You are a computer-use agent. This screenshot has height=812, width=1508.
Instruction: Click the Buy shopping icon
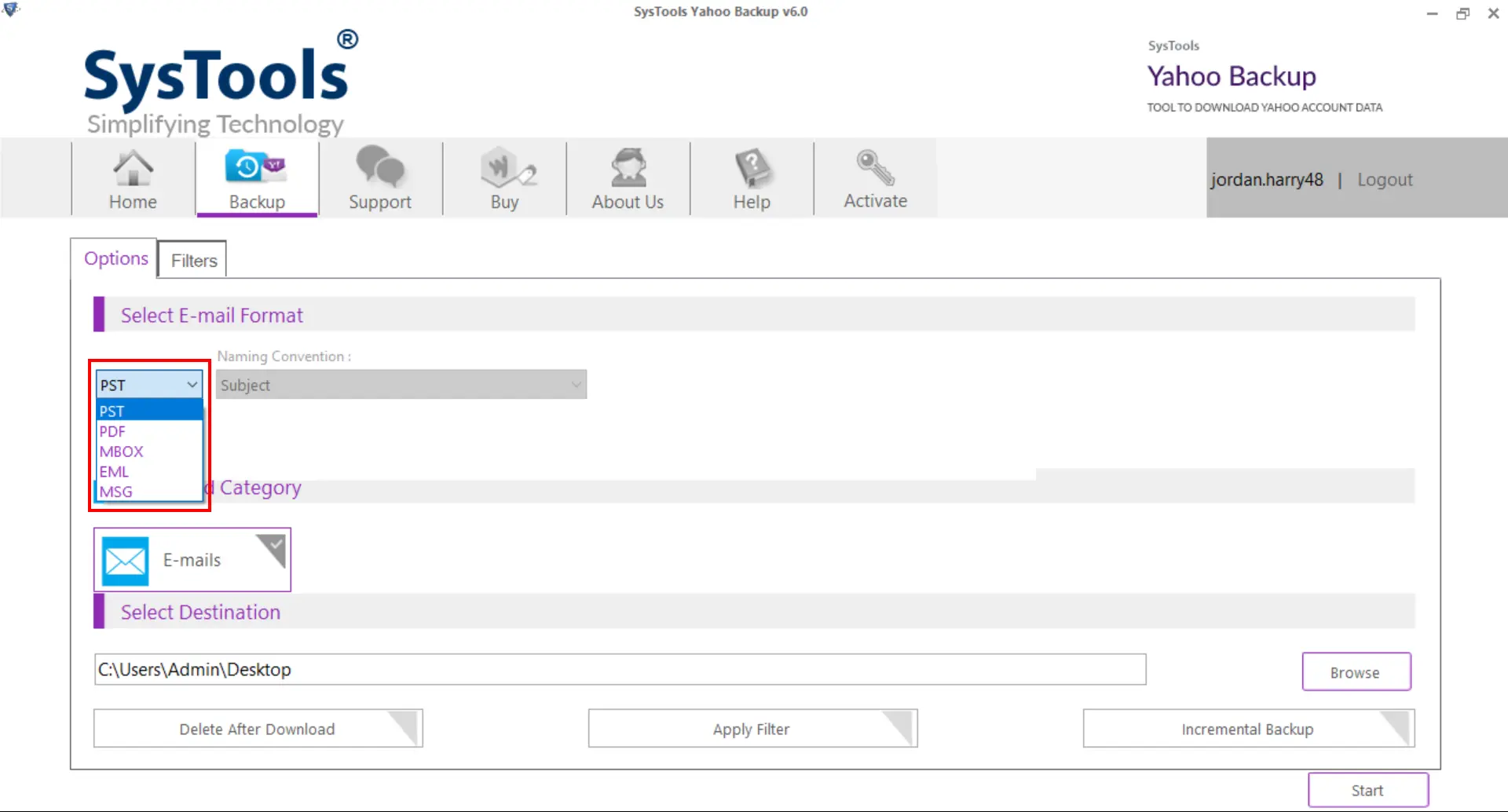pos(507,167)
